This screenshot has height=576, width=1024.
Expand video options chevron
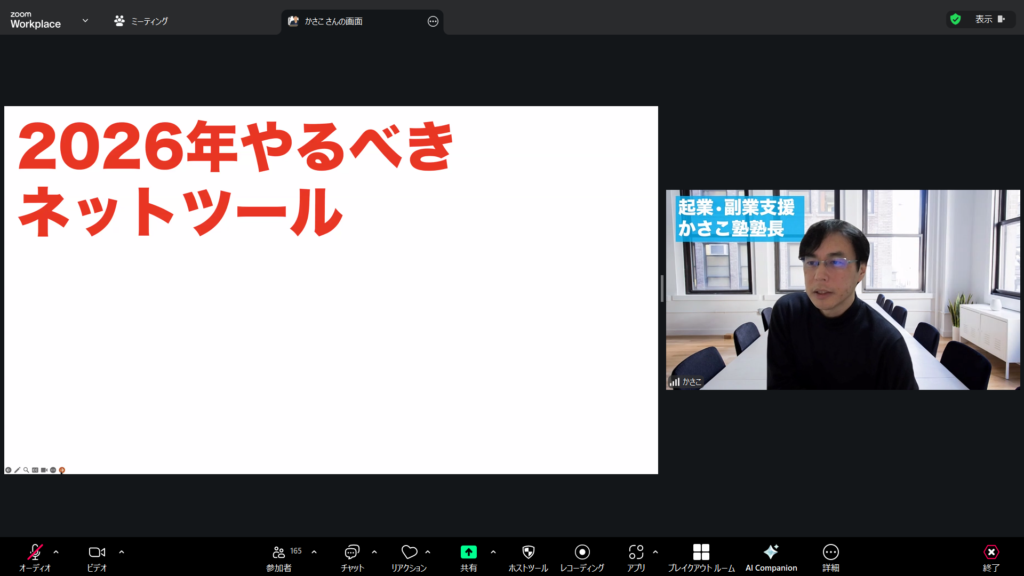point(122,552)
